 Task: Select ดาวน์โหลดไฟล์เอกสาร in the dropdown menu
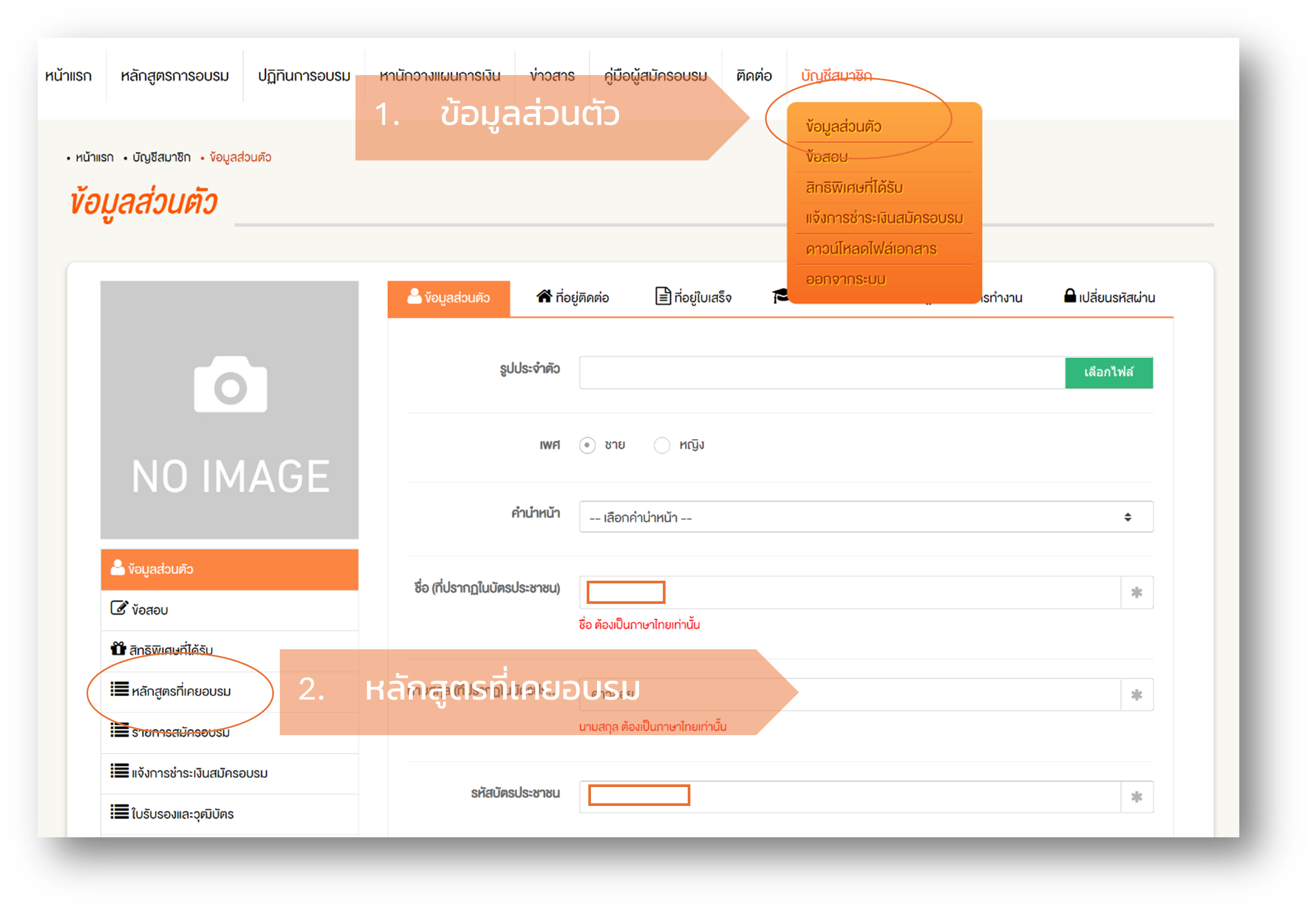click(x=870, y=248)
